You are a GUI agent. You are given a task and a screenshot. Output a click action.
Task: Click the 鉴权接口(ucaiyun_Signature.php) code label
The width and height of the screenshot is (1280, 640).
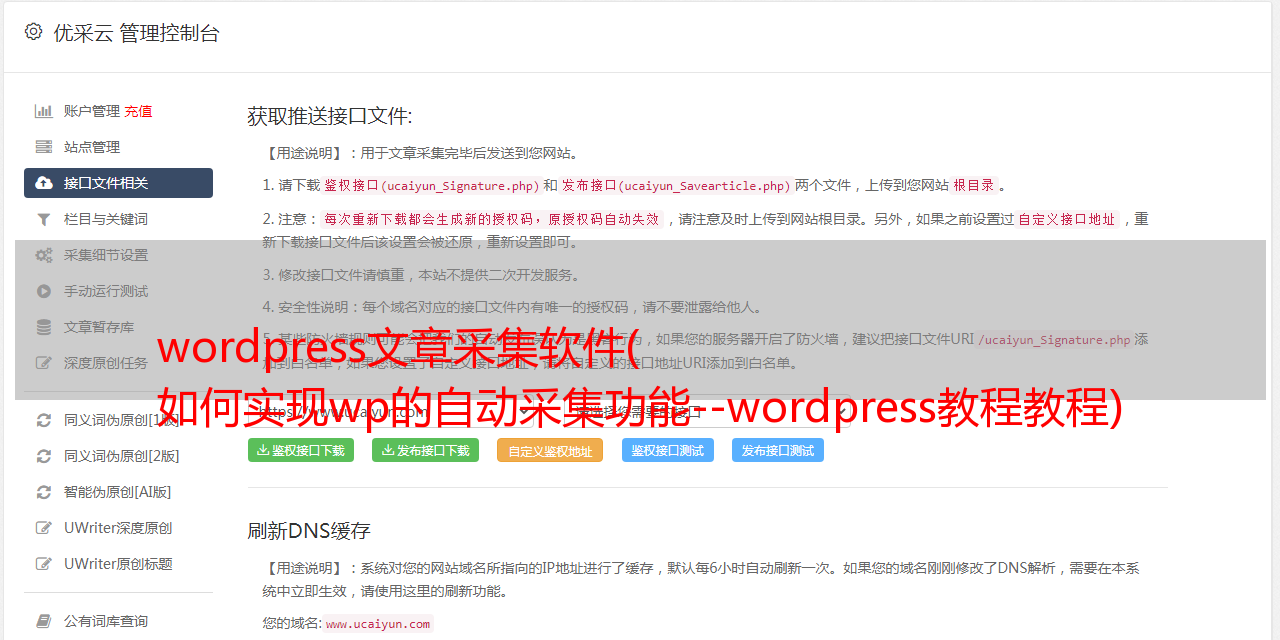coord(431,185)
